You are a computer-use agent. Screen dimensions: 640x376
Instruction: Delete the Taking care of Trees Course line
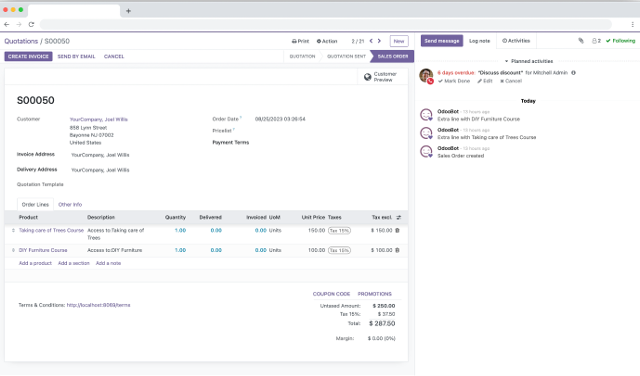click(x=398, y=230)
